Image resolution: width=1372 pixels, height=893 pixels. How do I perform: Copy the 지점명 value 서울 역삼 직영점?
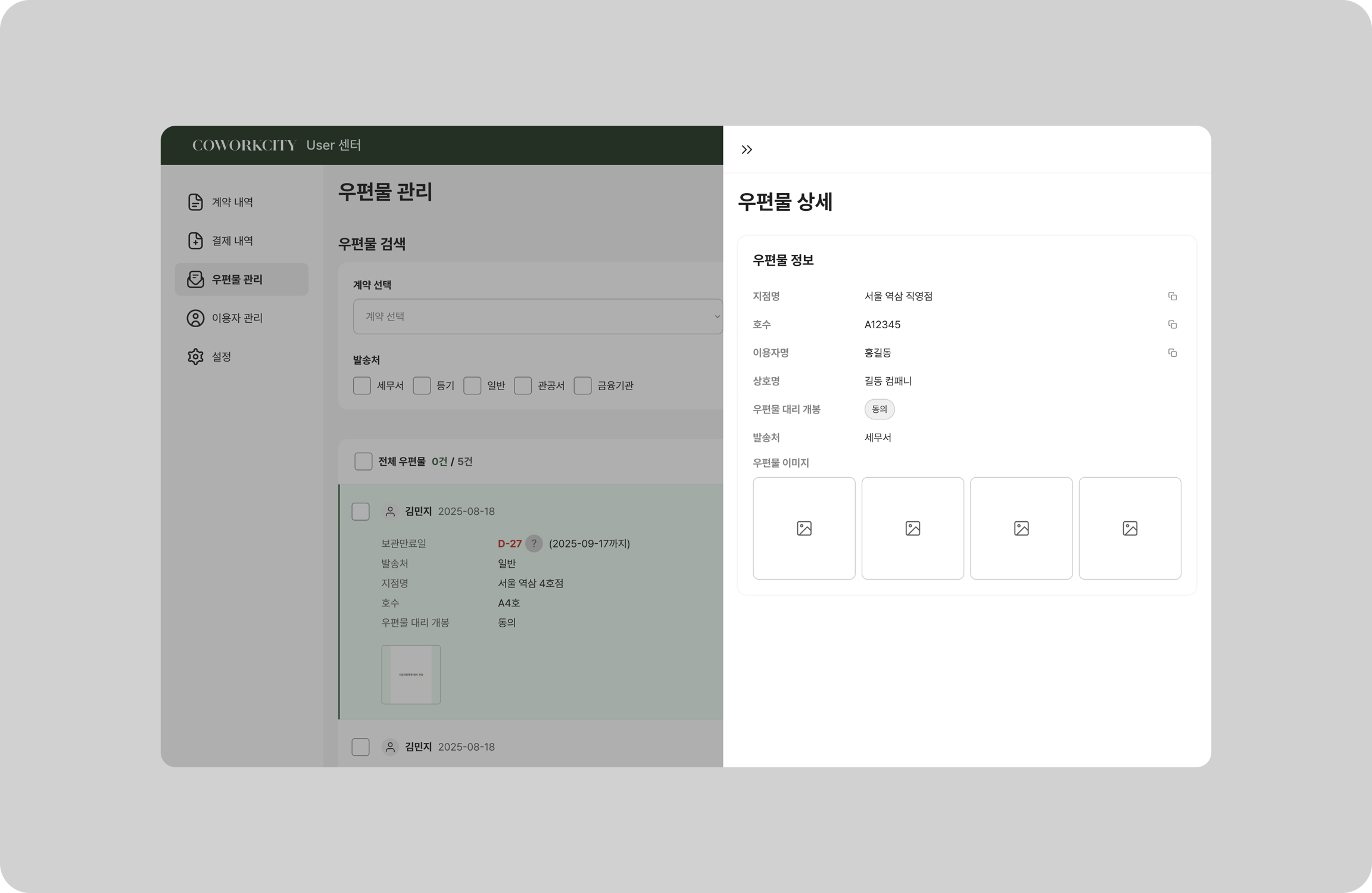click(1172, 296)
